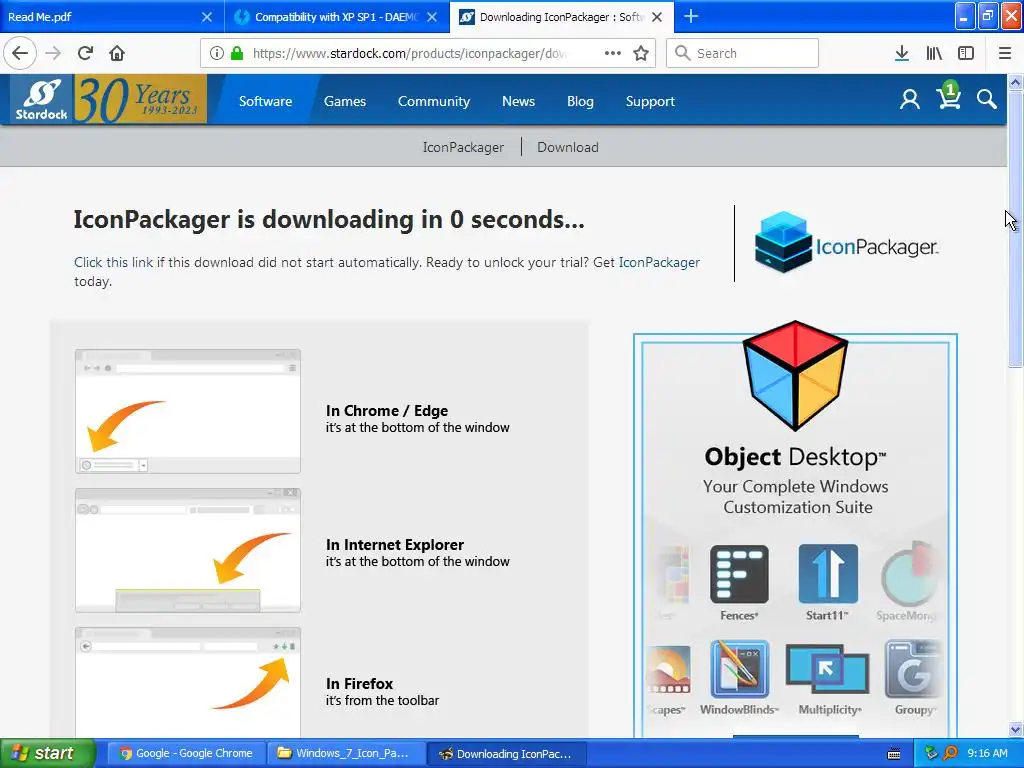Screen dimensions: 1024x768
Task: View the shopping cart
Action: [948, 97]
